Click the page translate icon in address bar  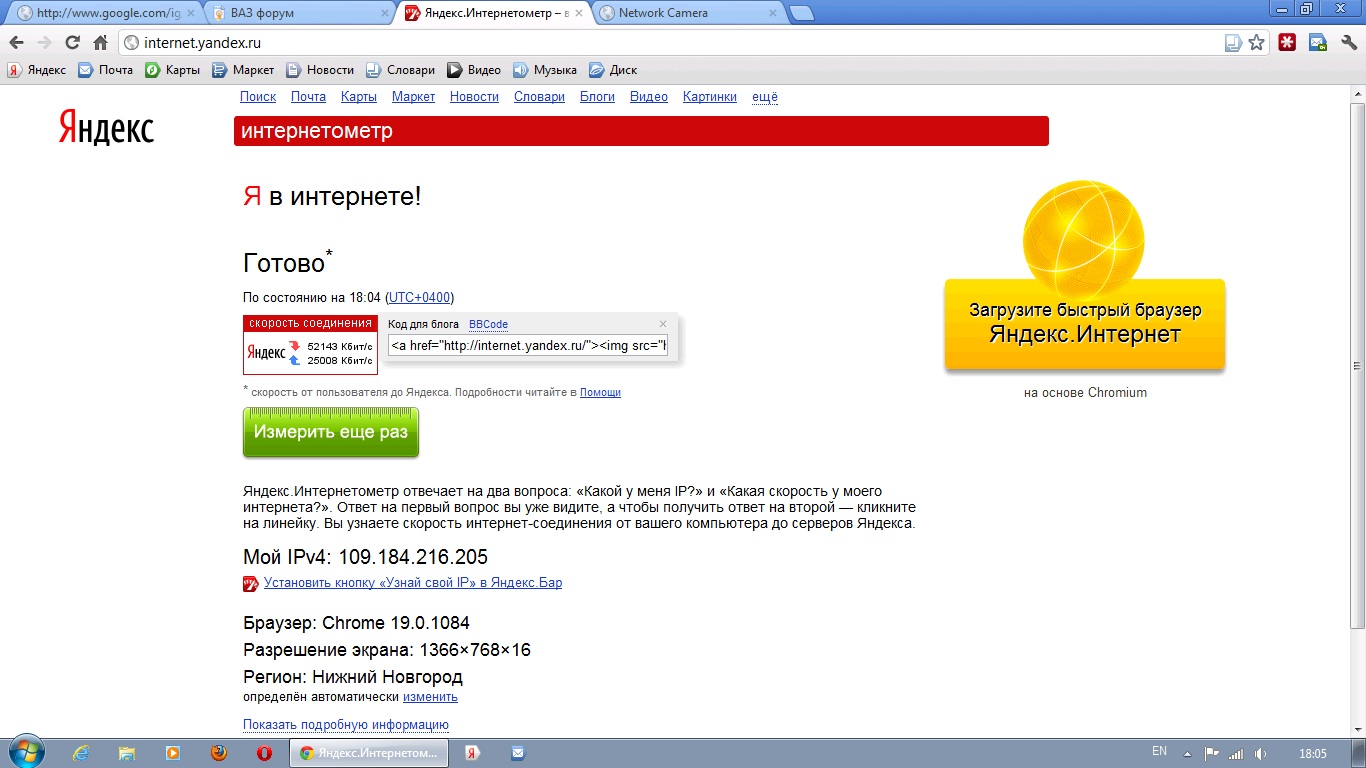coord(1233,43)
